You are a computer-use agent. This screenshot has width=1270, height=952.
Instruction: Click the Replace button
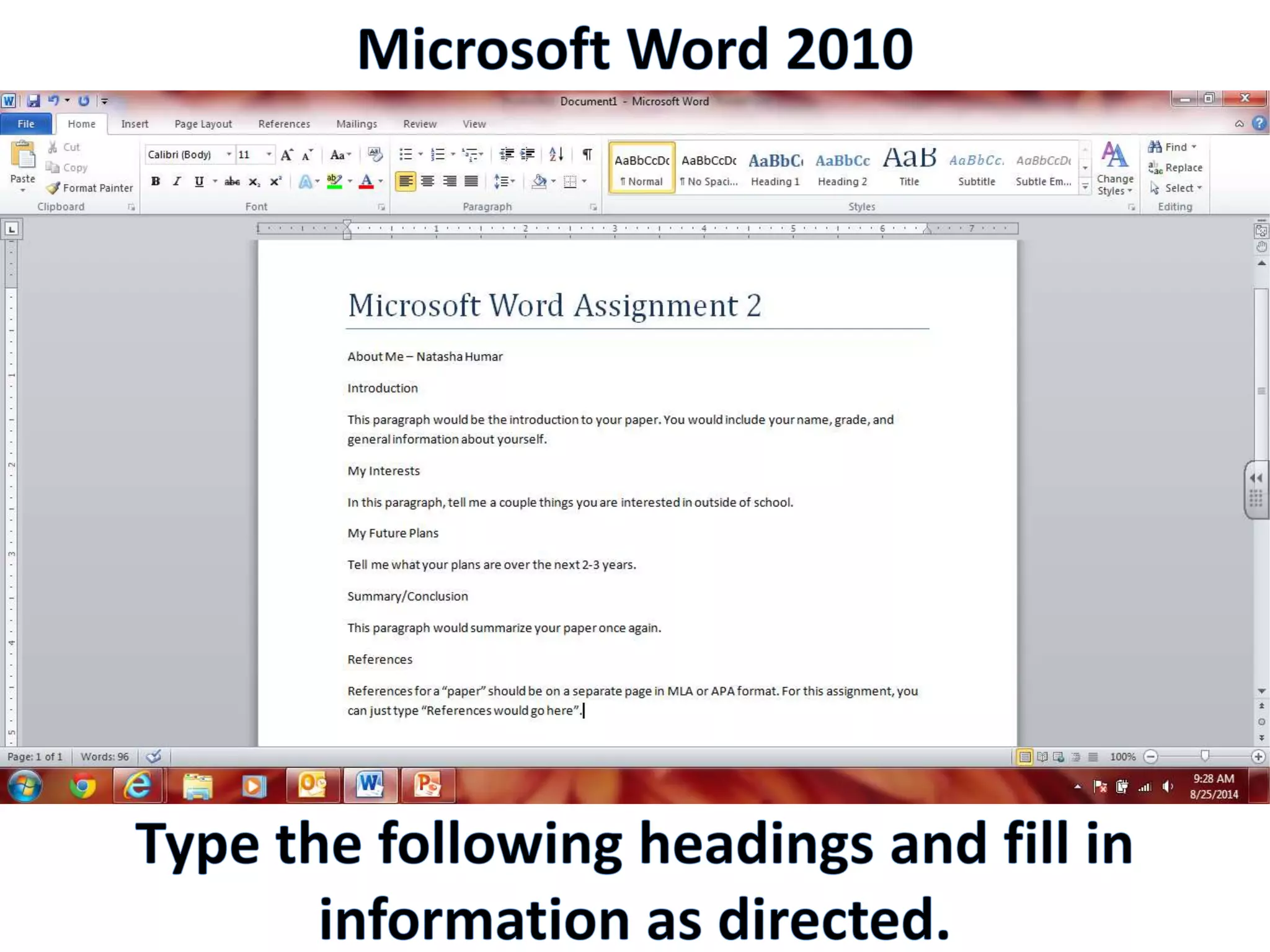pyautogui.click(x=1175, y=168)
